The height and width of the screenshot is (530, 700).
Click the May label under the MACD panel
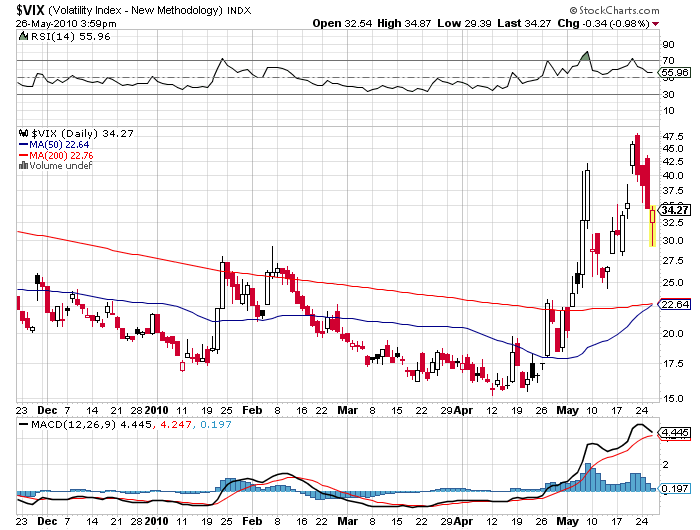[x=567, y=522]
